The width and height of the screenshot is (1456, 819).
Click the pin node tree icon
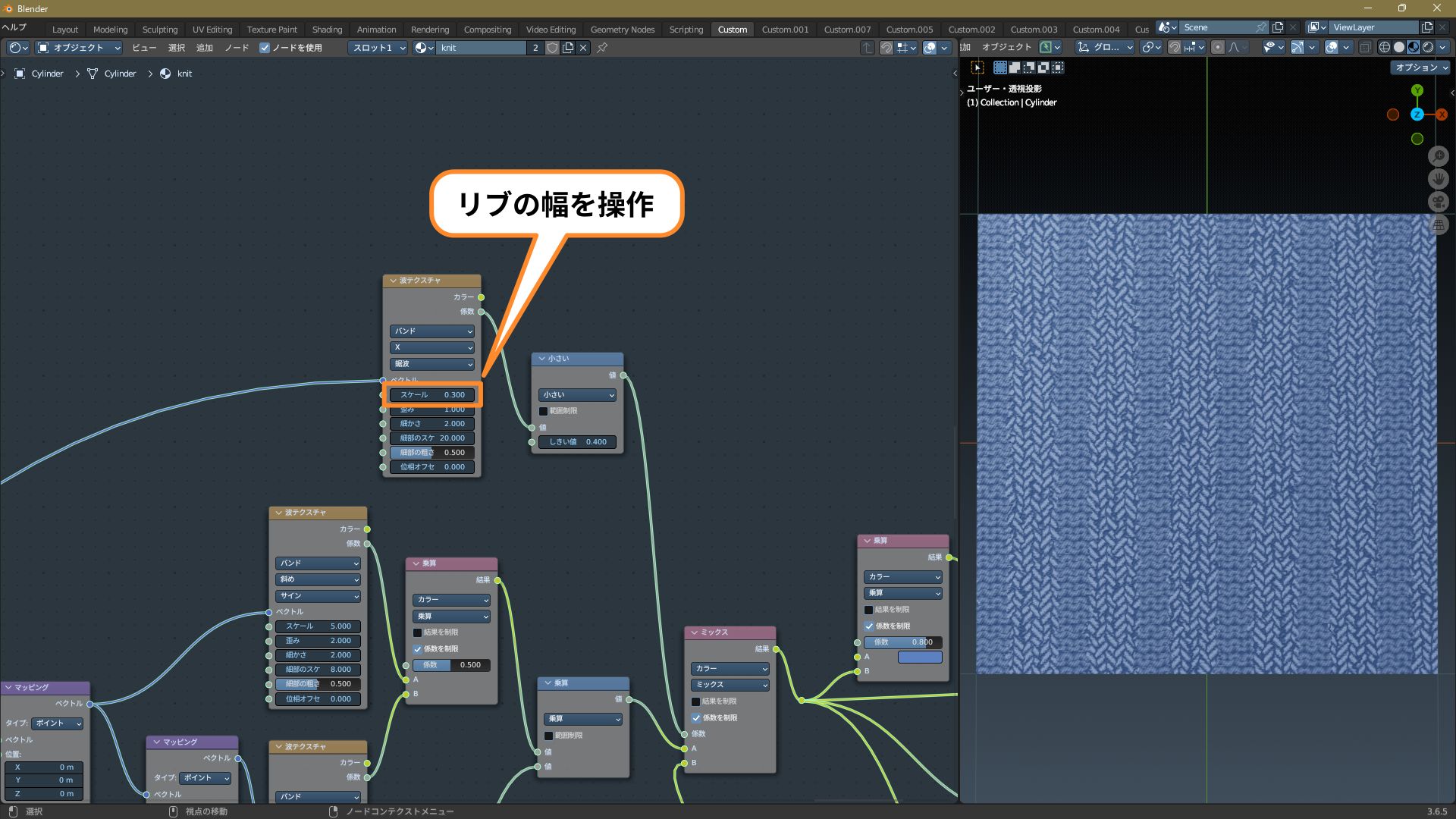602,48
